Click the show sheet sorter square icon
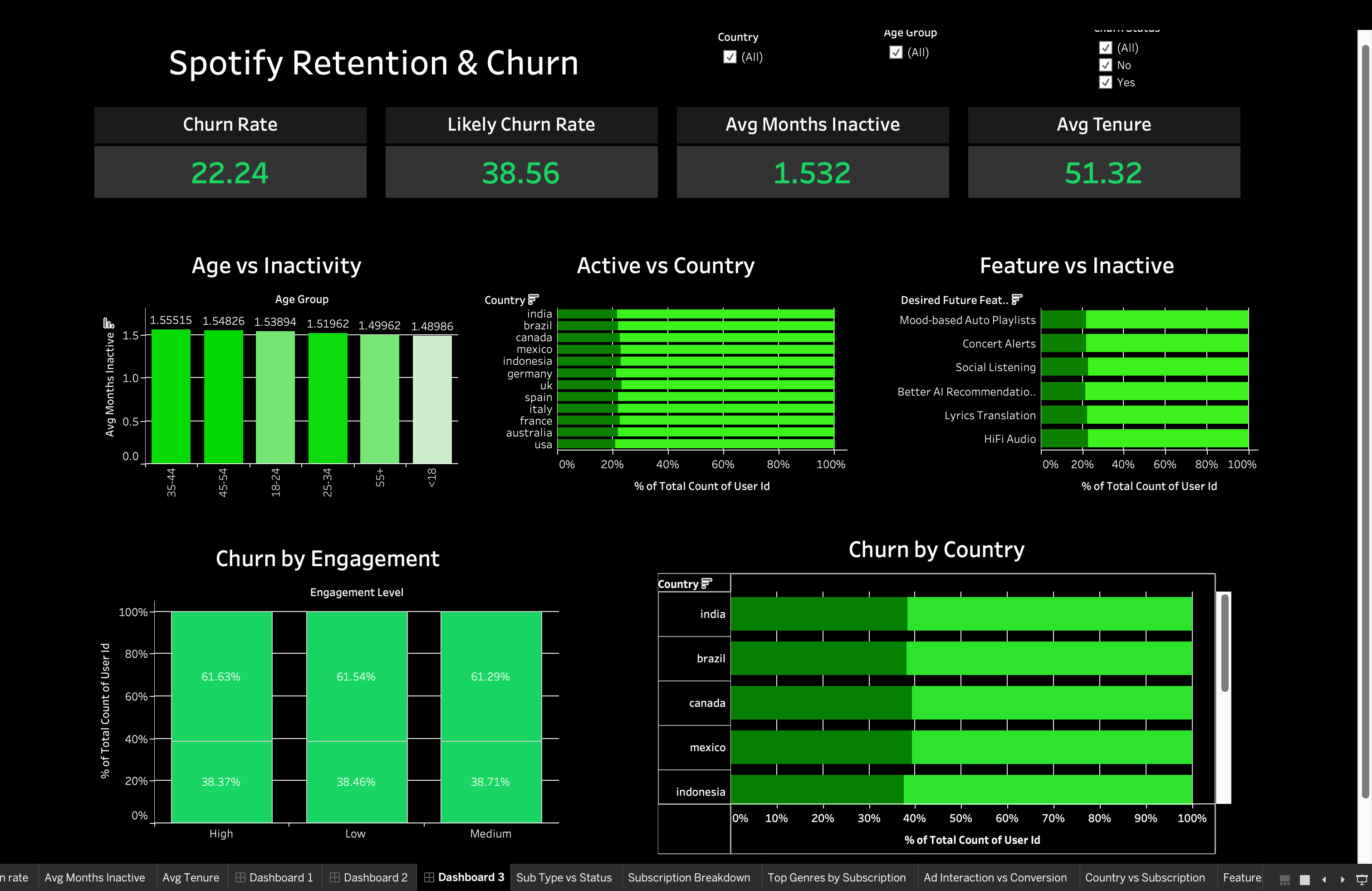The image size is (1372, 891). [x=1305, y=880]
